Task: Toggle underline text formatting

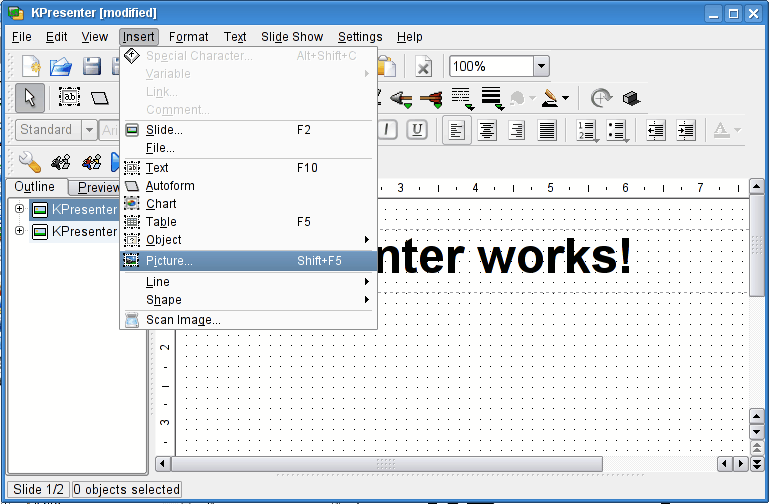Action: pos(416,130)
